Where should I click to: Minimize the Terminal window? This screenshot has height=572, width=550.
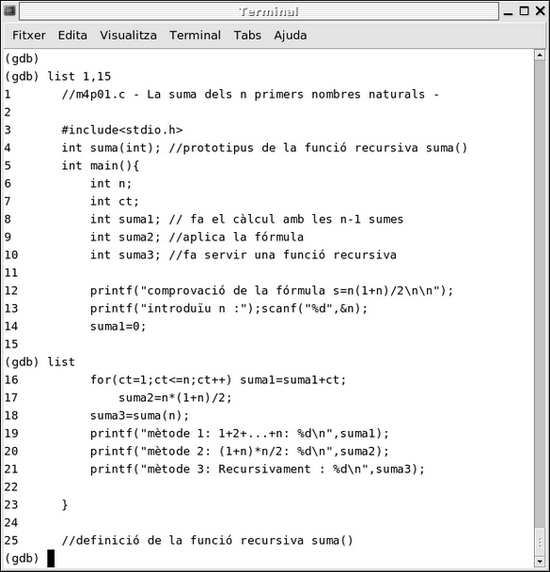point(508,12)
